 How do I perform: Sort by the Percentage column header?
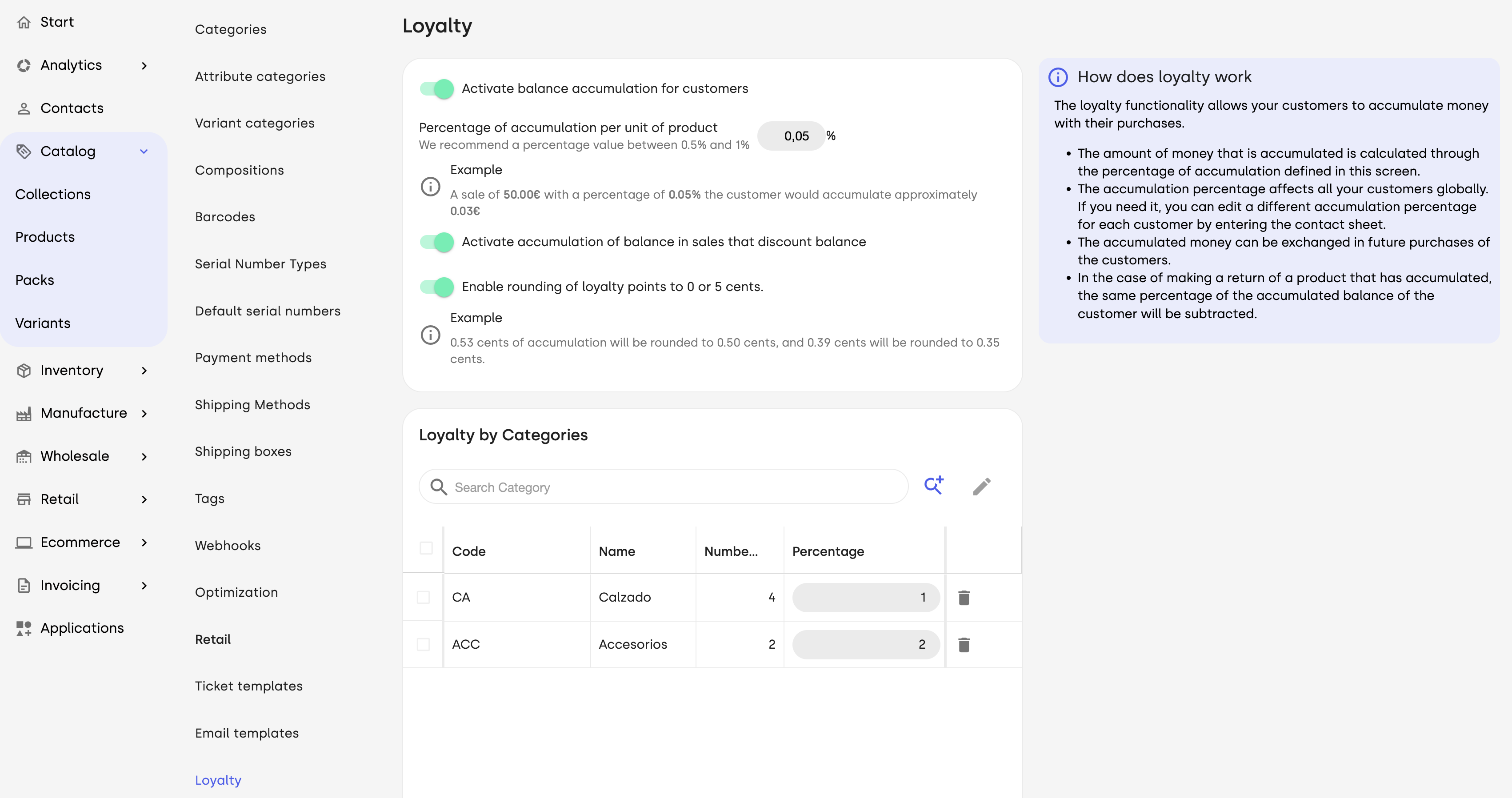828,551
